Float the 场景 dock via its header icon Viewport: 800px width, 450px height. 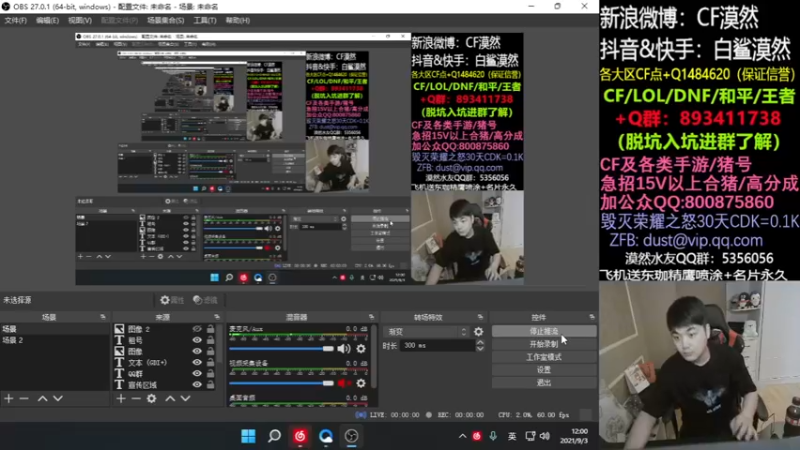pos(103,317)
